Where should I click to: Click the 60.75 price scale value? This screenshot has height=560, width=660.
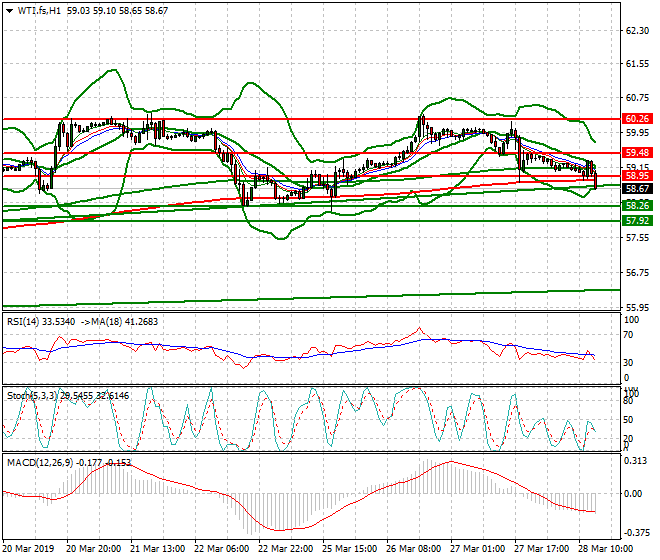click(637, 98)
